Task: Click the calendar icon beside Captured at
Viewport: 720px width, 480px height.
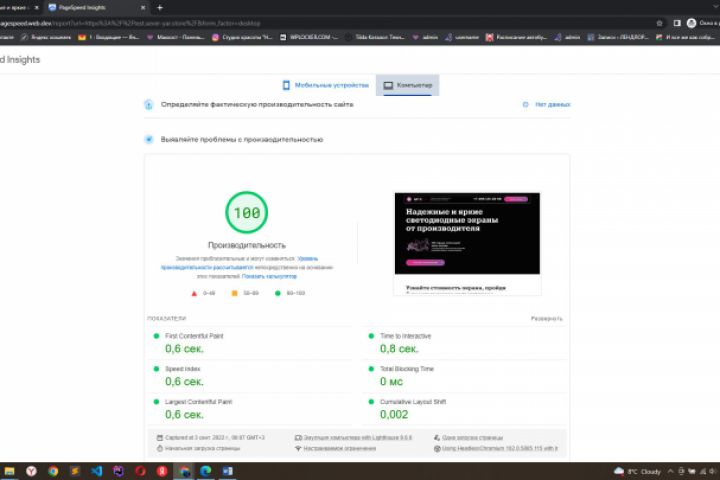Action: (160, 438)
